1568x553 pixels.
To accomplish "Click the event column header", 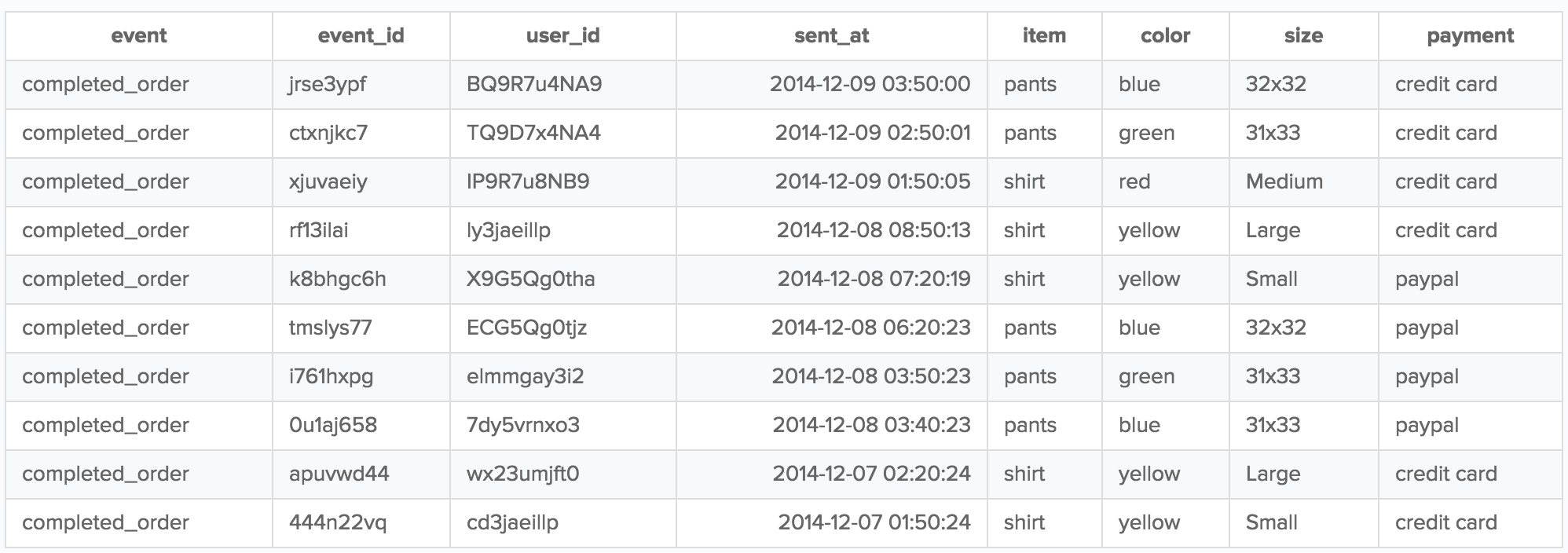I will coord(139,36).
